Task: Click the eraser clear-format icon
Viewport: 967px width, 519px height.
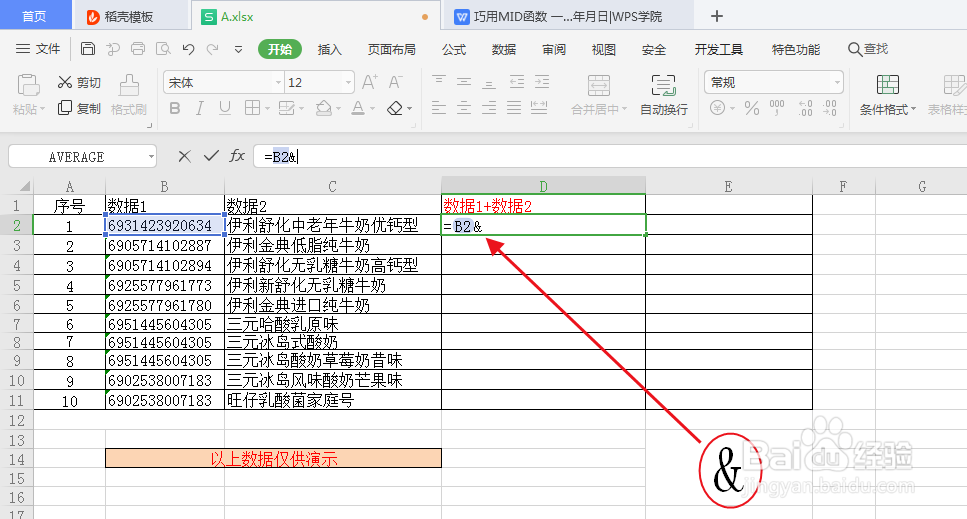Action: (395, 108)
